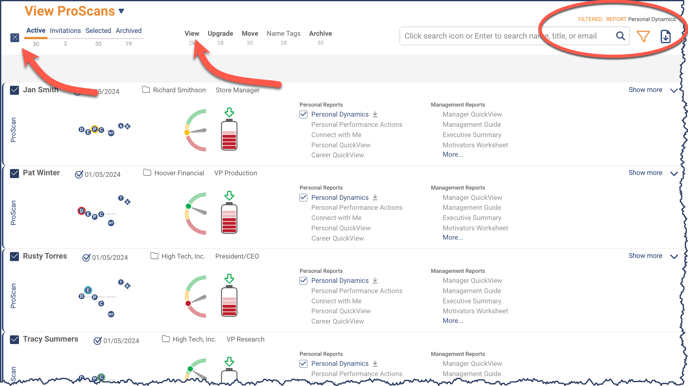Click the download document icon
This screenshot has width=688, height=386.
tap(666, 36)
